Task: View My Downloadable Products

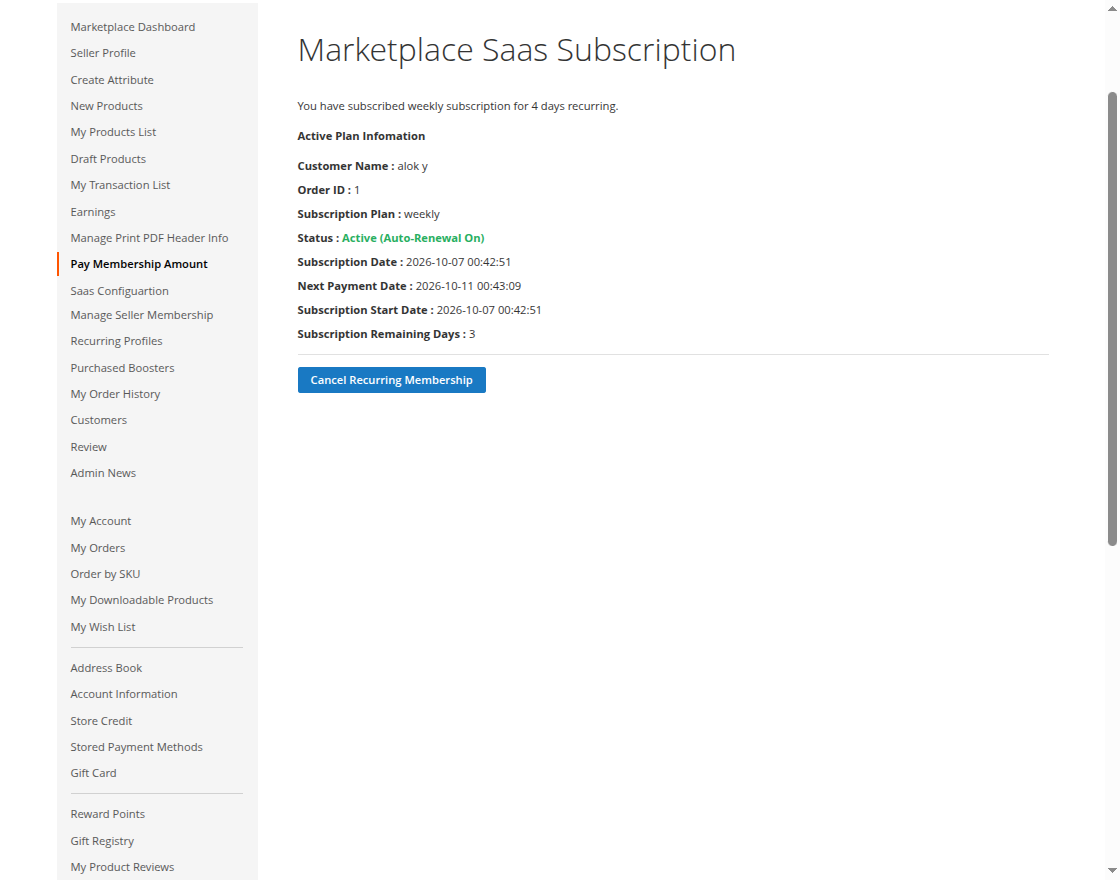Action: click(x=141, y=600)
